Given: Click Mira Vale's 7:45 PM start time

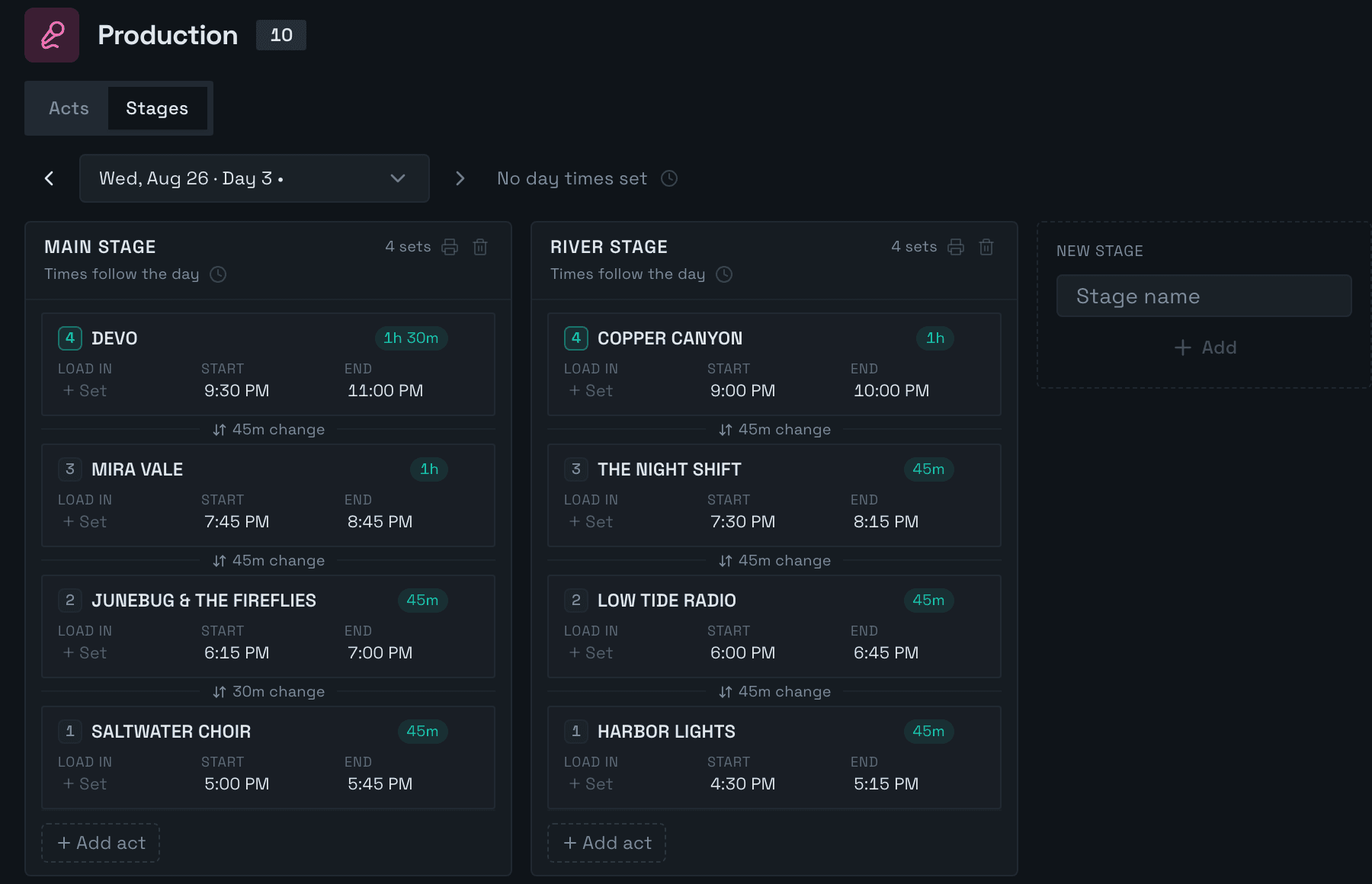Looking at the screenshot, I should pos(236,522).
